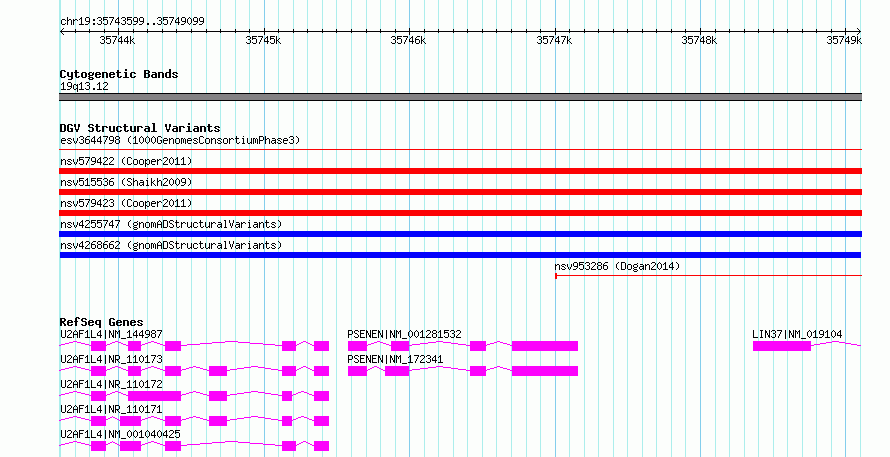Click the 35745k ruler tick label
Viewport: 890px width, 457px height.
pos(263,40)
